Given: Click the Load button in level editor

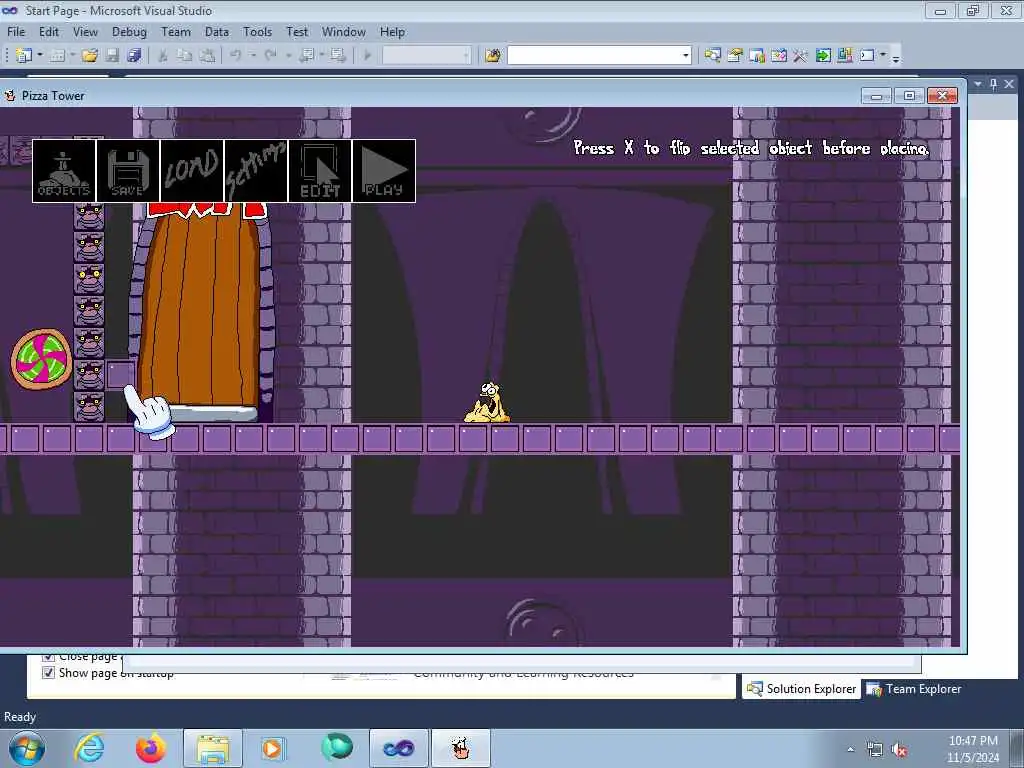Looking at the screenshot, I should point(192,171).
